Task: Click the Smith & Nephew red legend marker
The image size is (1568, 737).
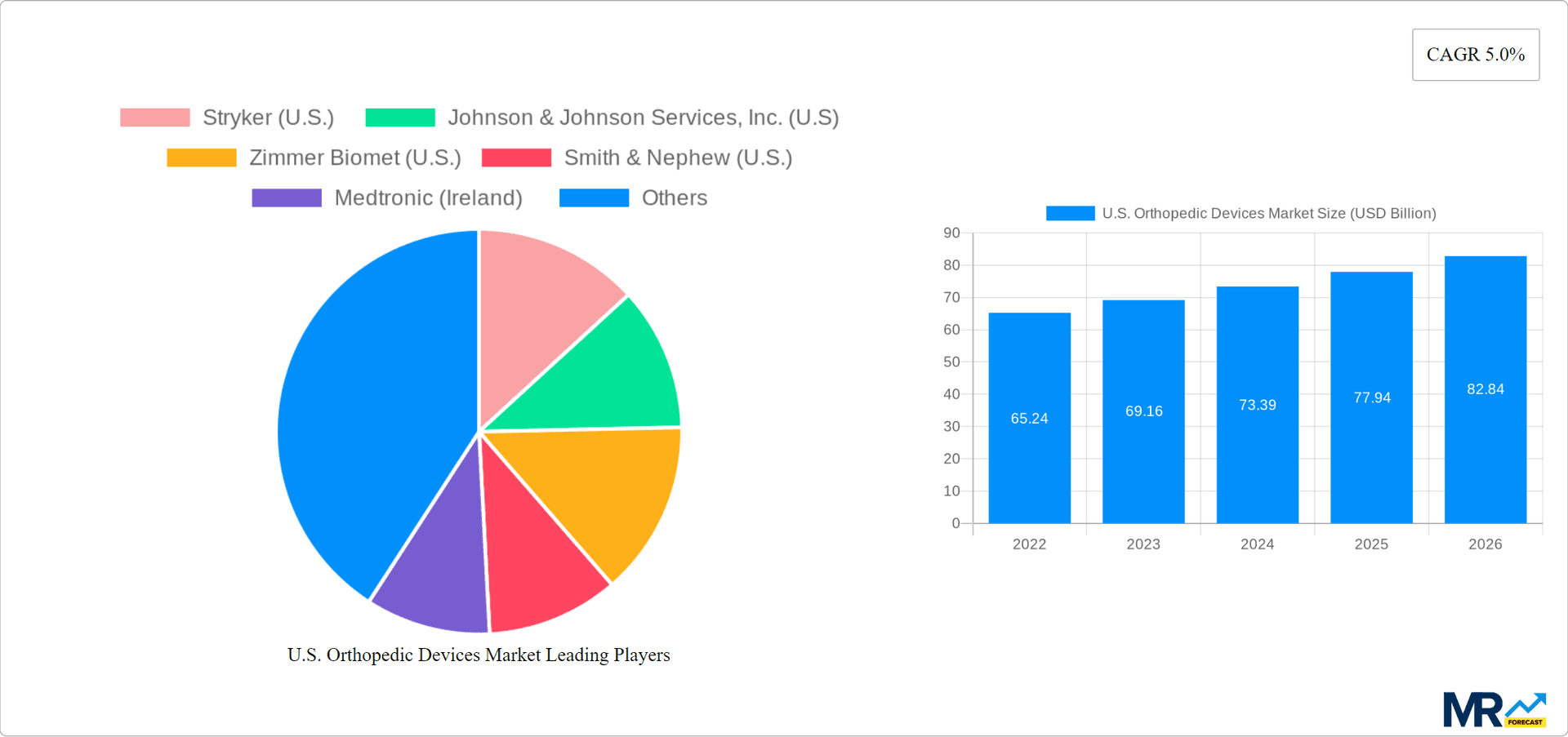Action: 516,157
